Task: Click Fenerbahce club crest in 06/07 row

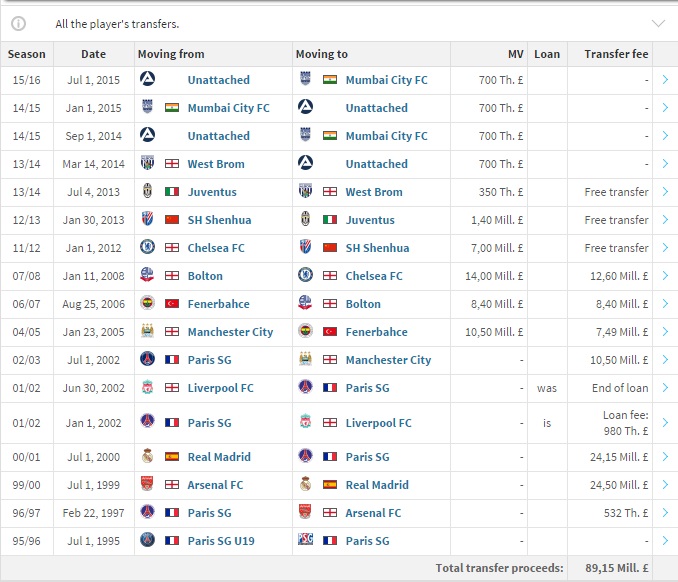Action: [147, 304]
